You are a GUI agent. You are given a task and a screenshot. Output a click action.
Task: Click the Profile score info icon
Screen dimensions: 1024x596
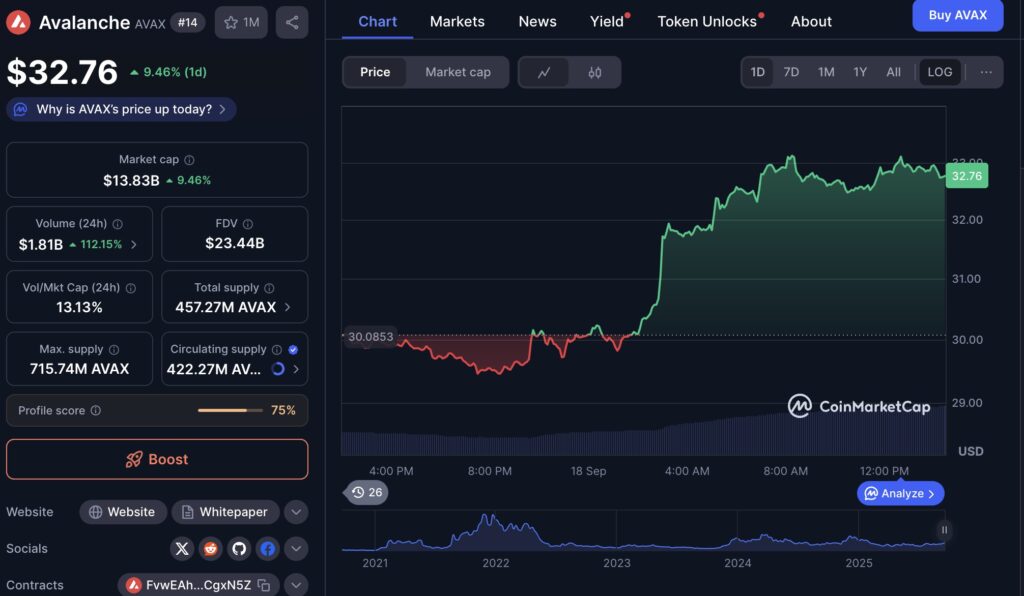click(x=96, y=411)
